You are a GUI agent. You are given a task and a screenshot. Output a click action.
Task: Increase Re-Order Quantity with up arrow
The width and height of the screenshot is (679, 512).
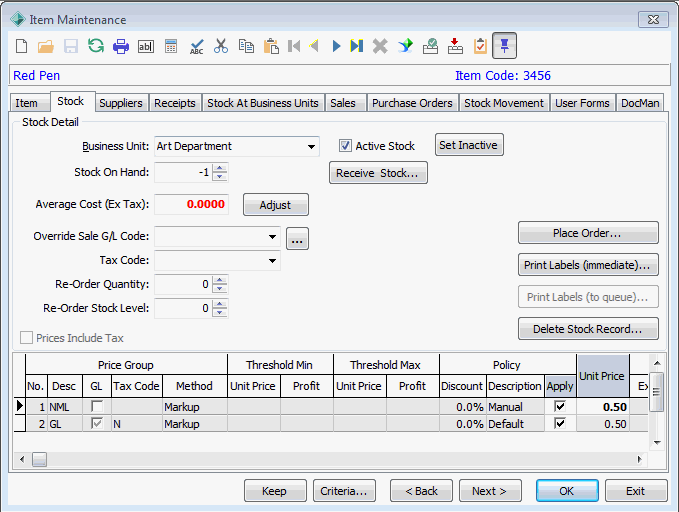coord(220,281)
